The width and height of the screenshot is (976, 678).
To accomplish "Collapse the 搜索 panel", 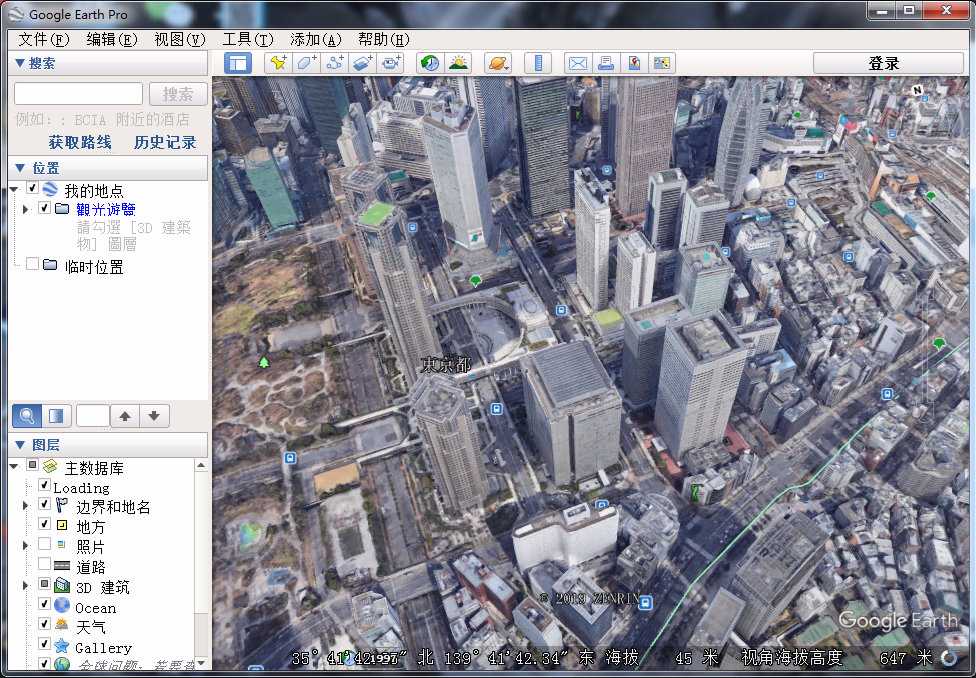I will 20,63.
